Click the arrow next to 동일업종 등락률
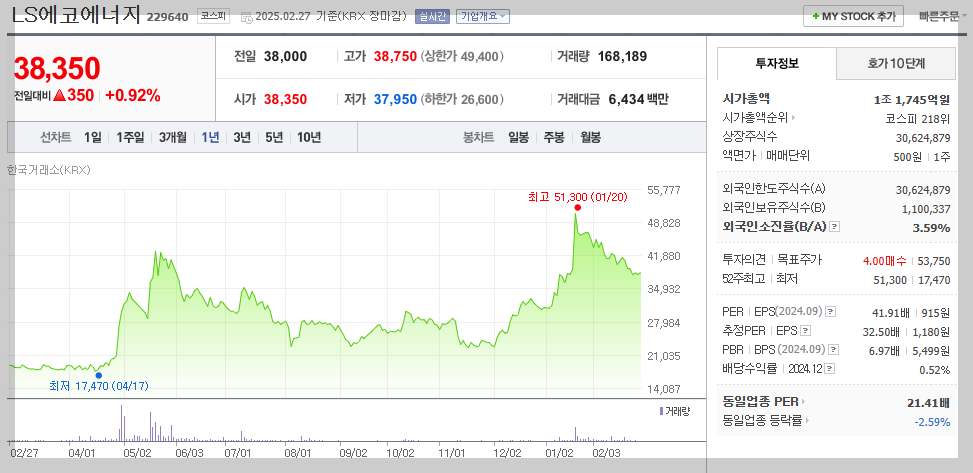Viewport: 973px width, 473px height. (808, 421)
